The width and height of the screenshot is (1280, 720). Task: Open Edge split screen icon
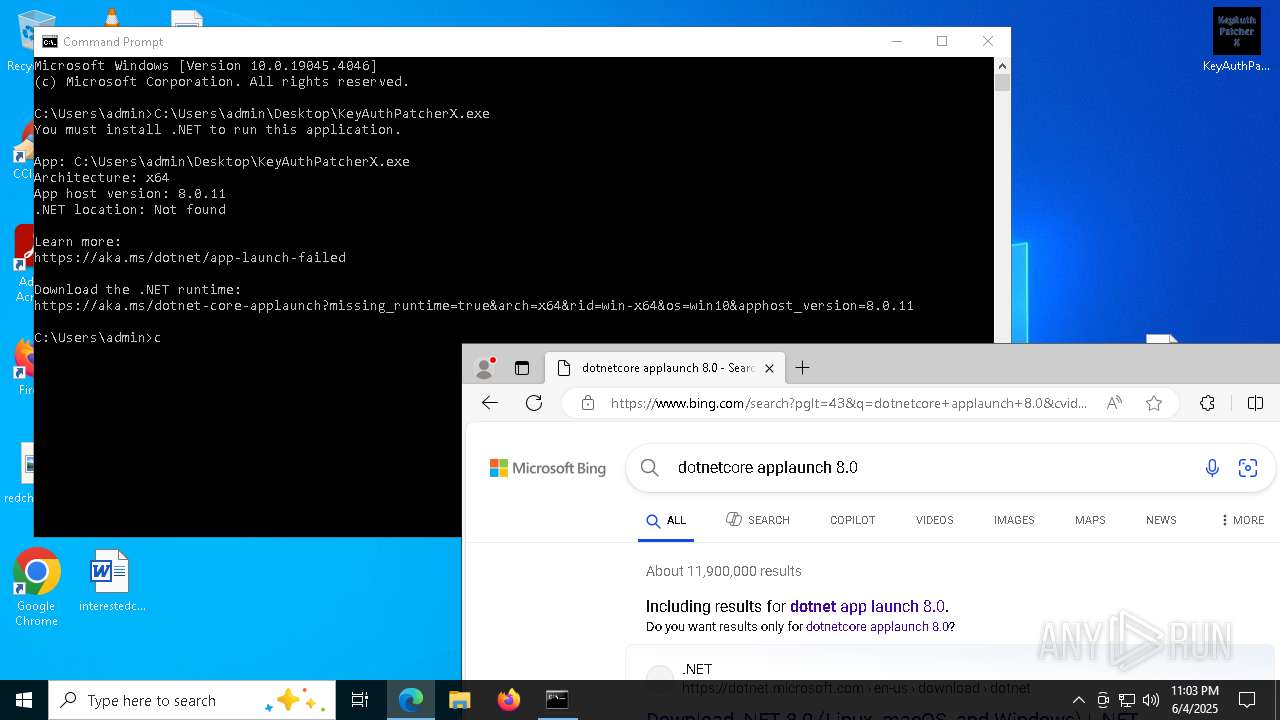[1256, 403]
